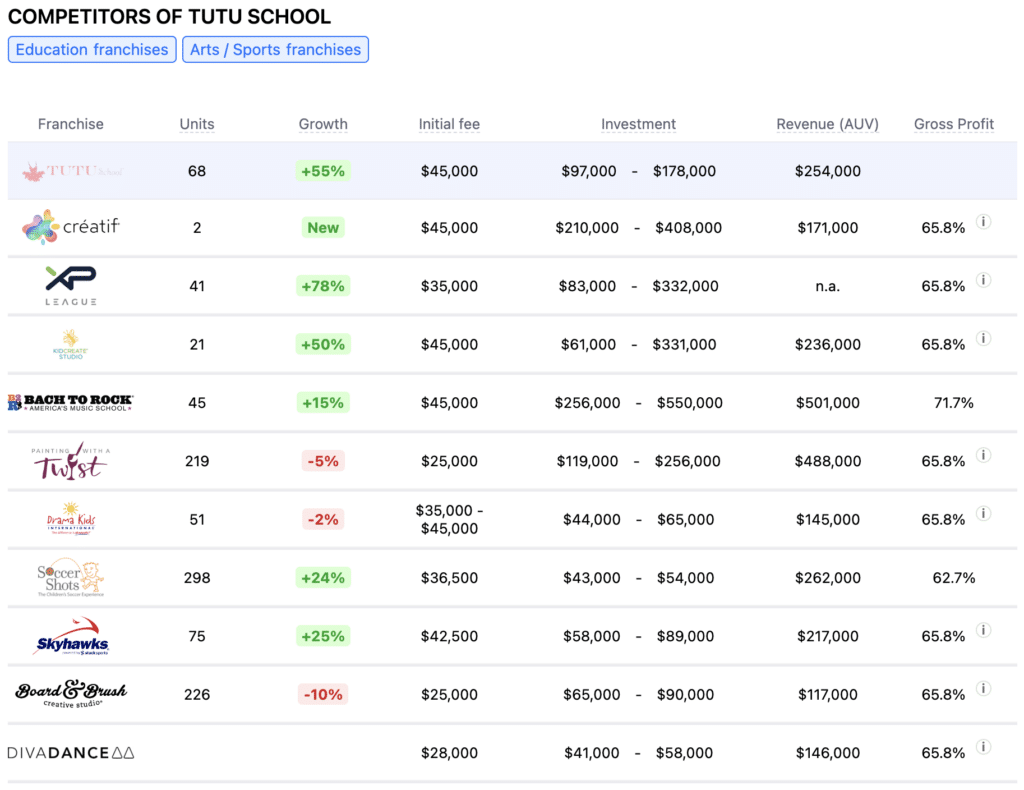This screenshot has height=790, width=1024.
Task: Click info icon in XP League row
Action: 983,280
